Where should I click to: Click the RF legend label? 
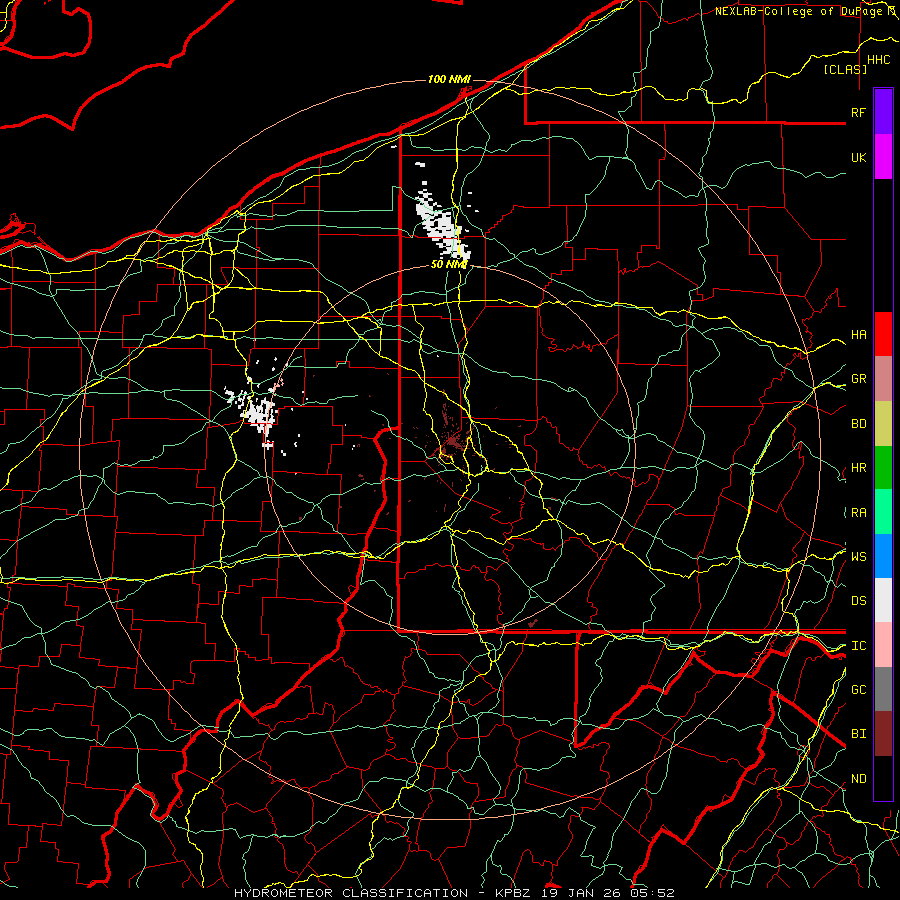click(x=858, y=112)
